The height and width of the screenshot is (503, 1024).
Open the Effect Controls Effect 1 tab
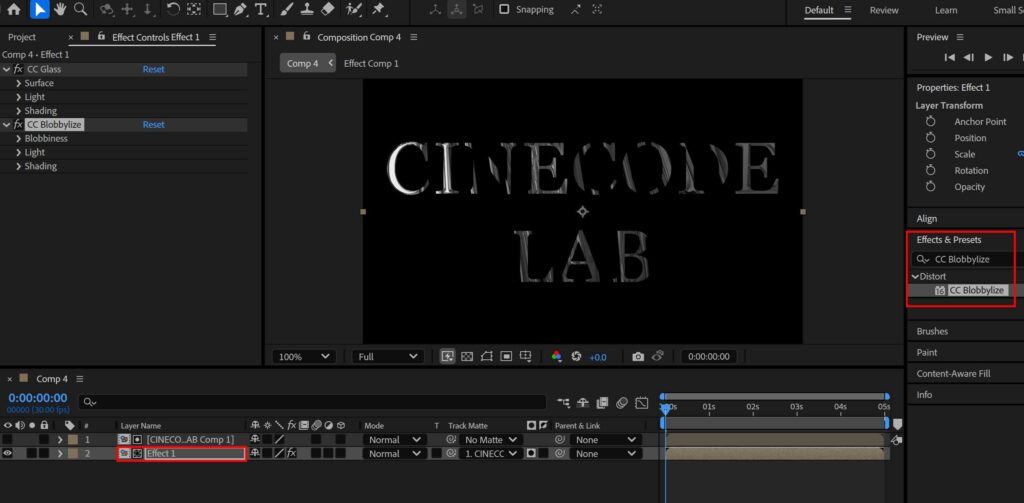pos(155,37)
